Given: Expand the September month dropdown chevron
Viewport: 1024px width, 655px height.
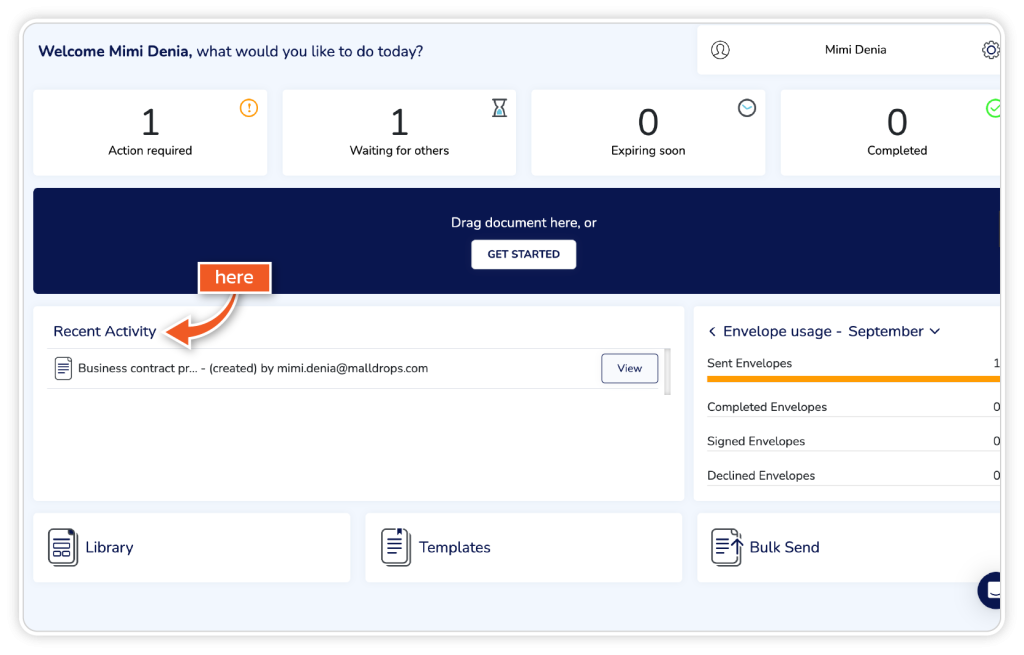Looking at the screenshot, I should tap(935, 331).
